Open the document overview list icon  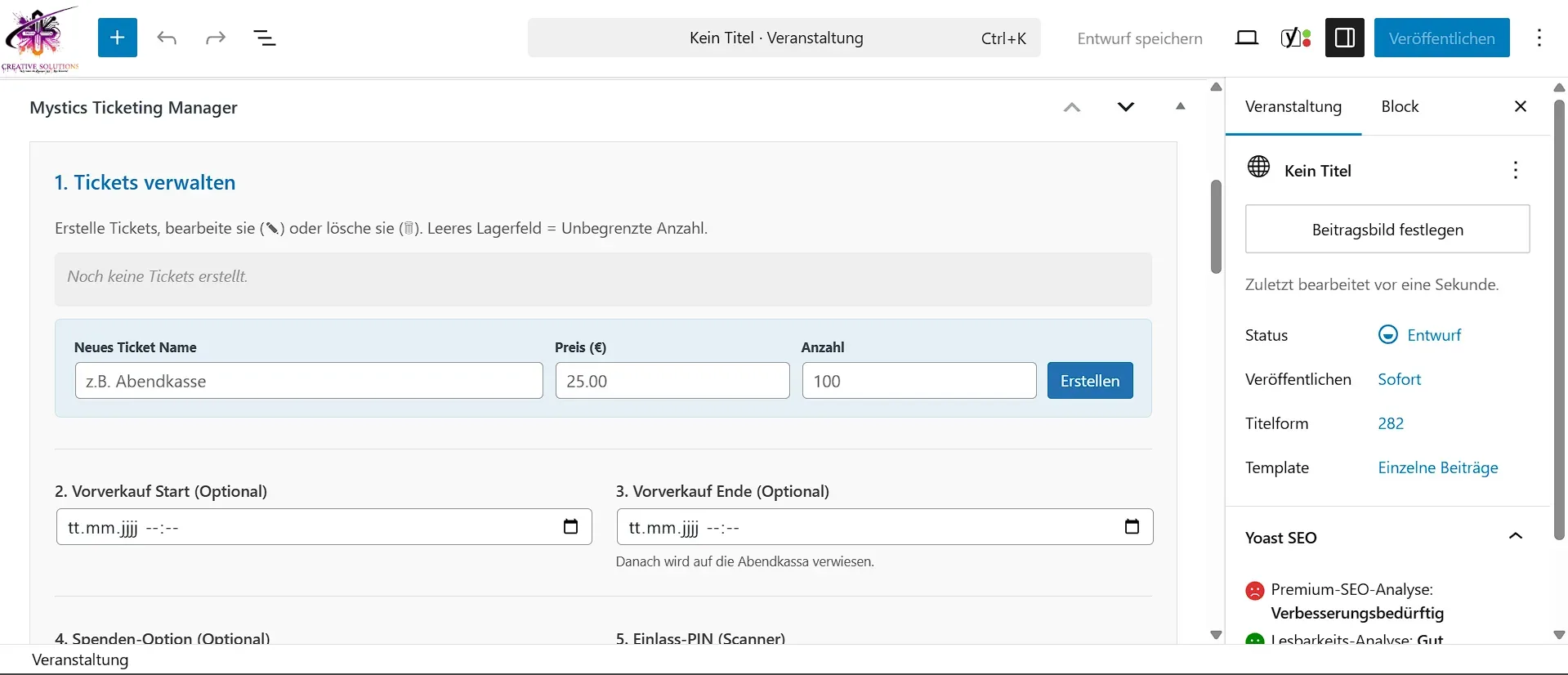(x=265, y=38)
